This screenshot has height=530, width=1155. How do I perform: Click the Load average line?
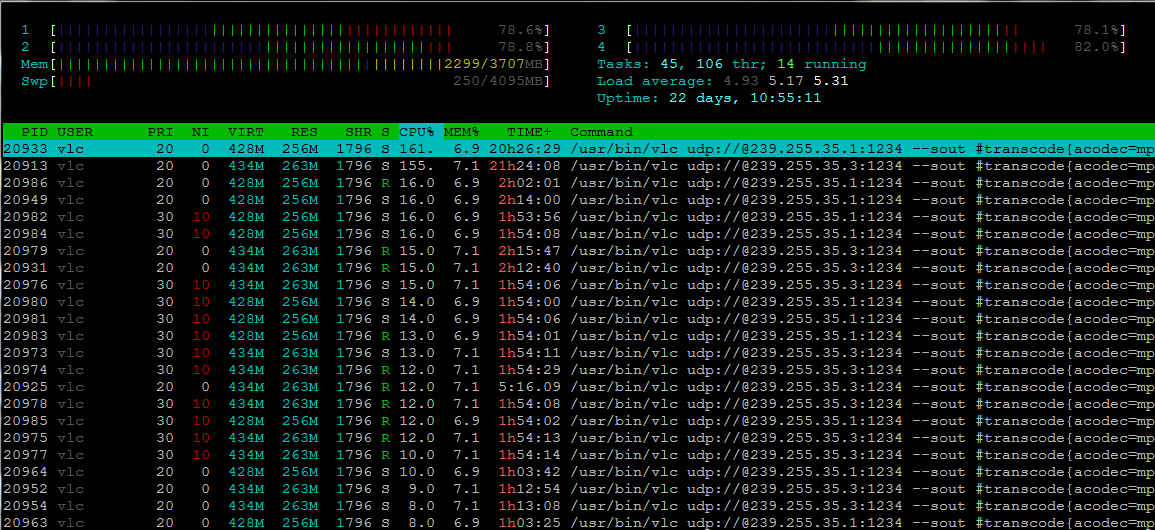pyautogui.click(x=723, y=81)
